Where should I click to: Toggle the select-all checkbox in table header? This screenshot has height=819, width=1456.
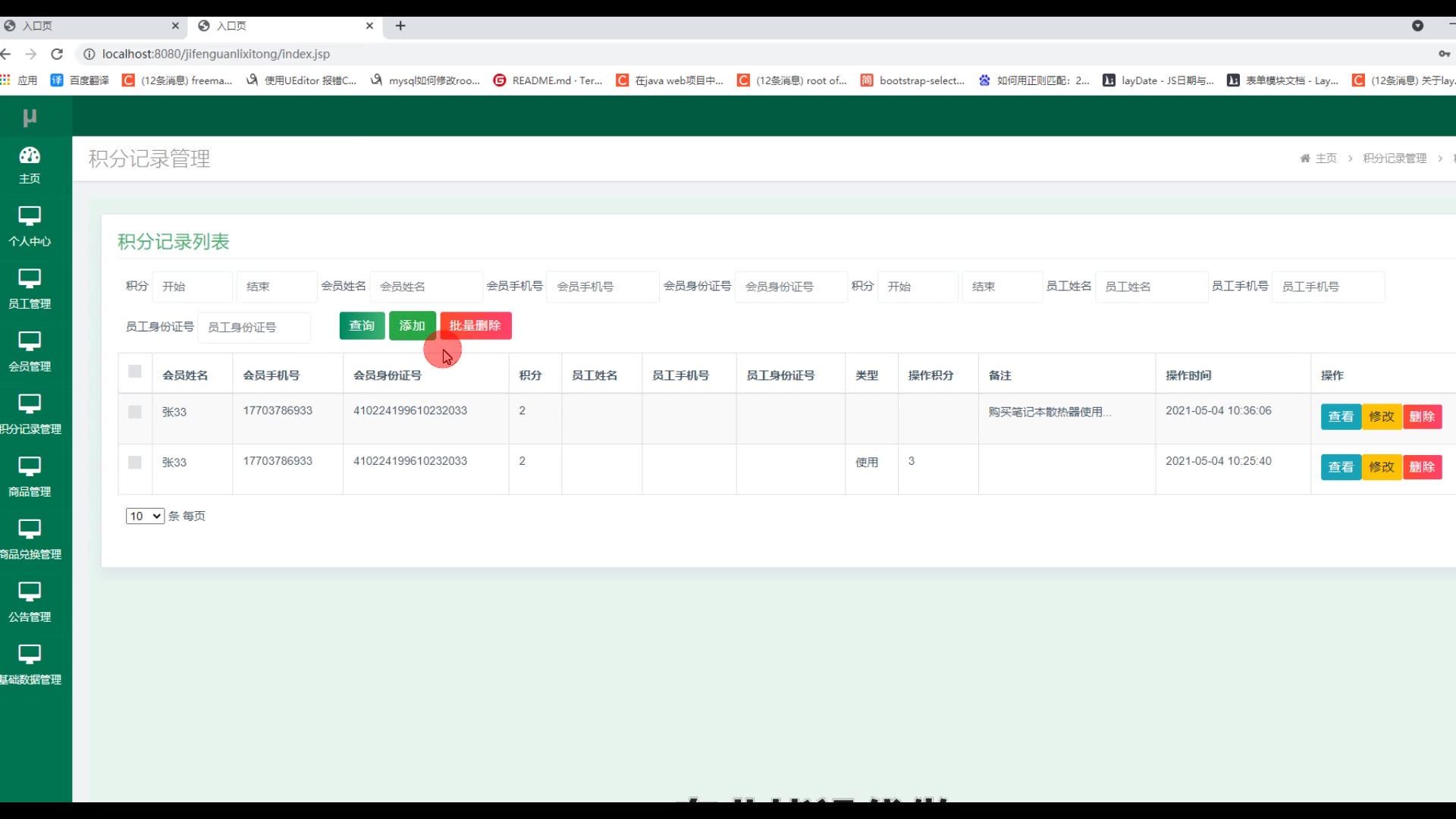(x=135, y=372)
